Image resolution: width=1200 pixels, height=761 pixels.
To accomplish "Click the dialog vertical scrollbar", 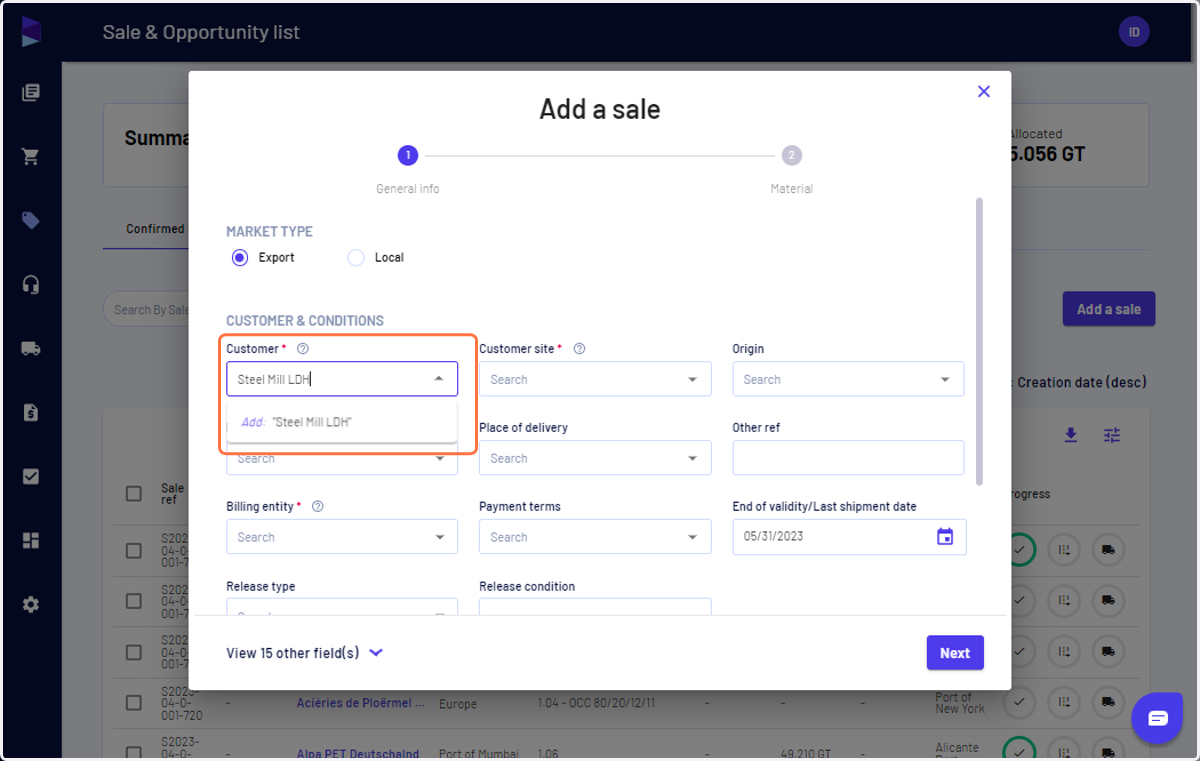I will tap(979, 340).
